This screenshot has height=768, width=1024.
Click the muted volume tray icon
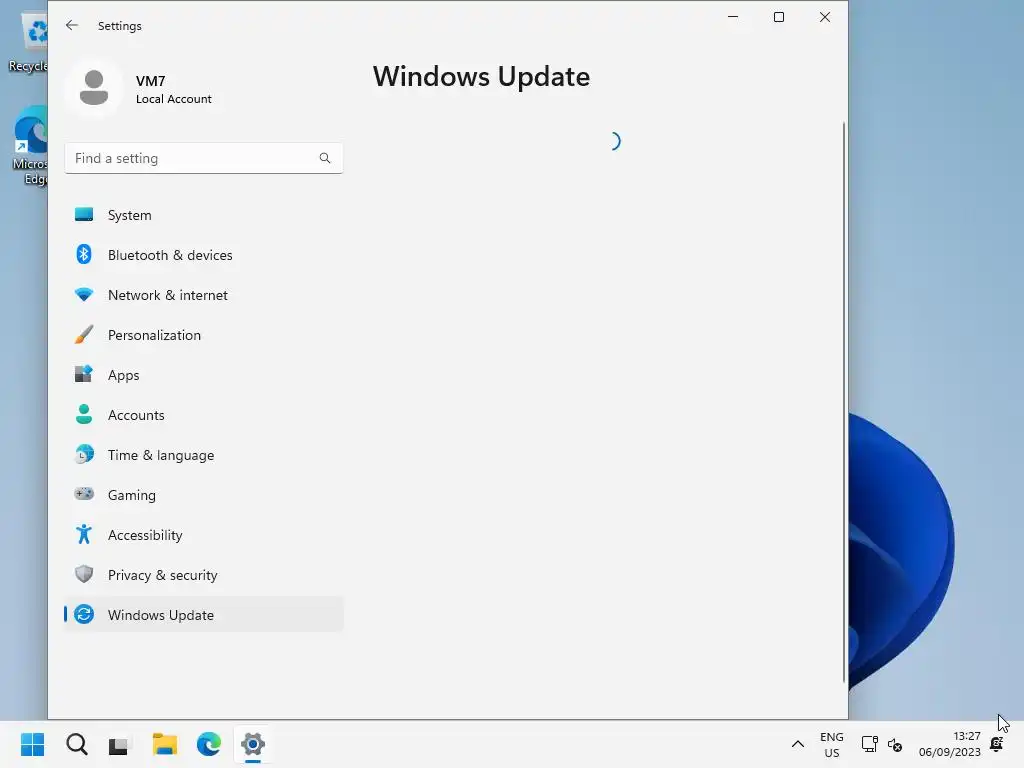click(895, 744)
